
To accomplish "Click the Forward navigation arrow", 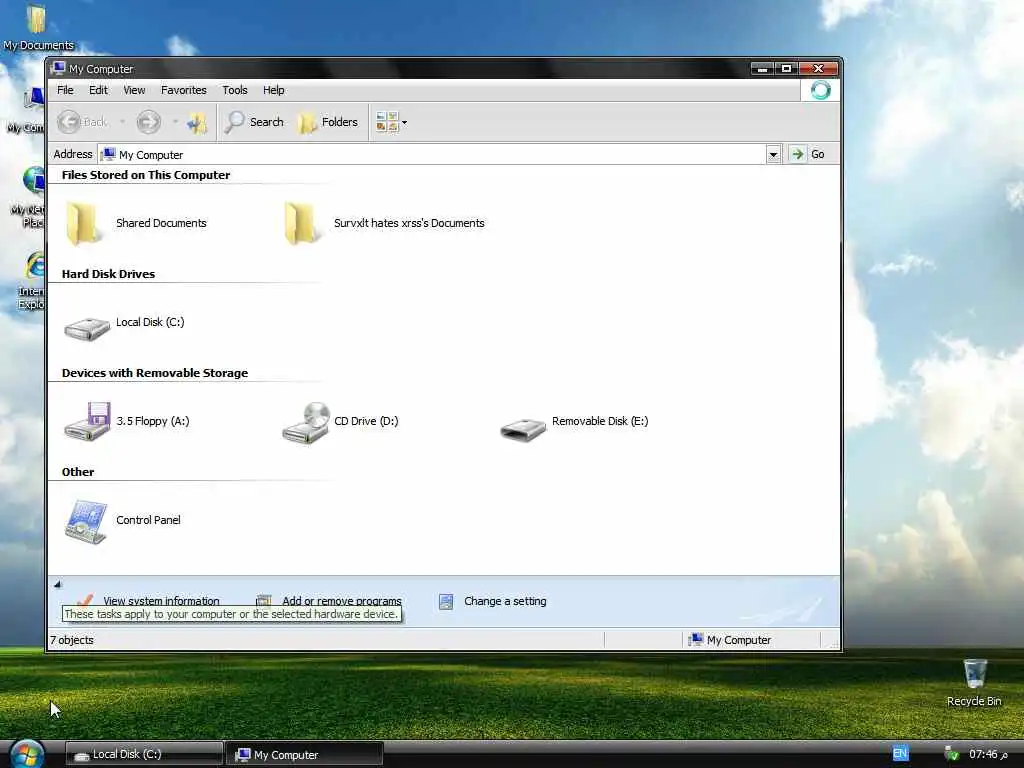I will pyautogui.click(x=148, y=122).
